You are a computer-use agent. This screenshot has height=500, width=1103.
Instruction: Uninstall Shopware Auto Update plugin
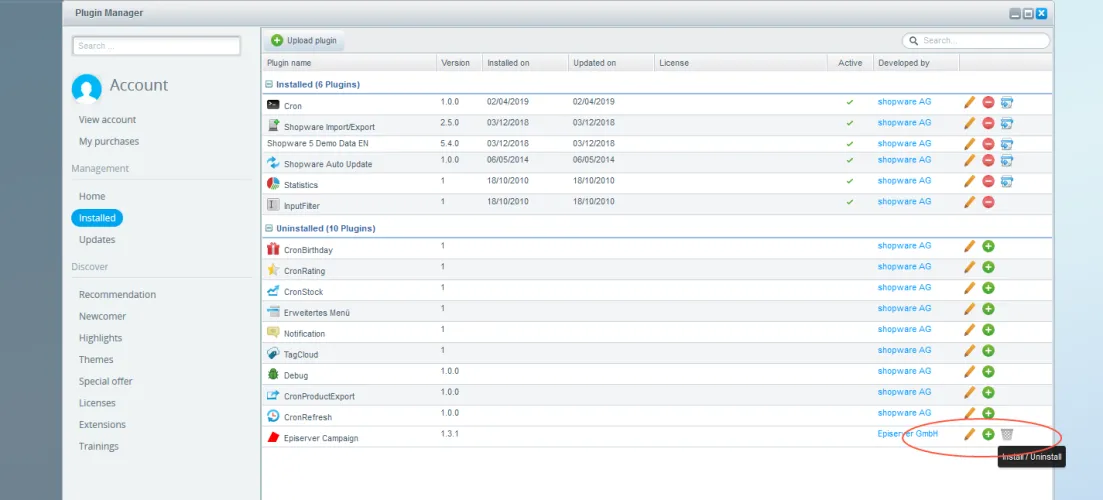tap(988, 160)
